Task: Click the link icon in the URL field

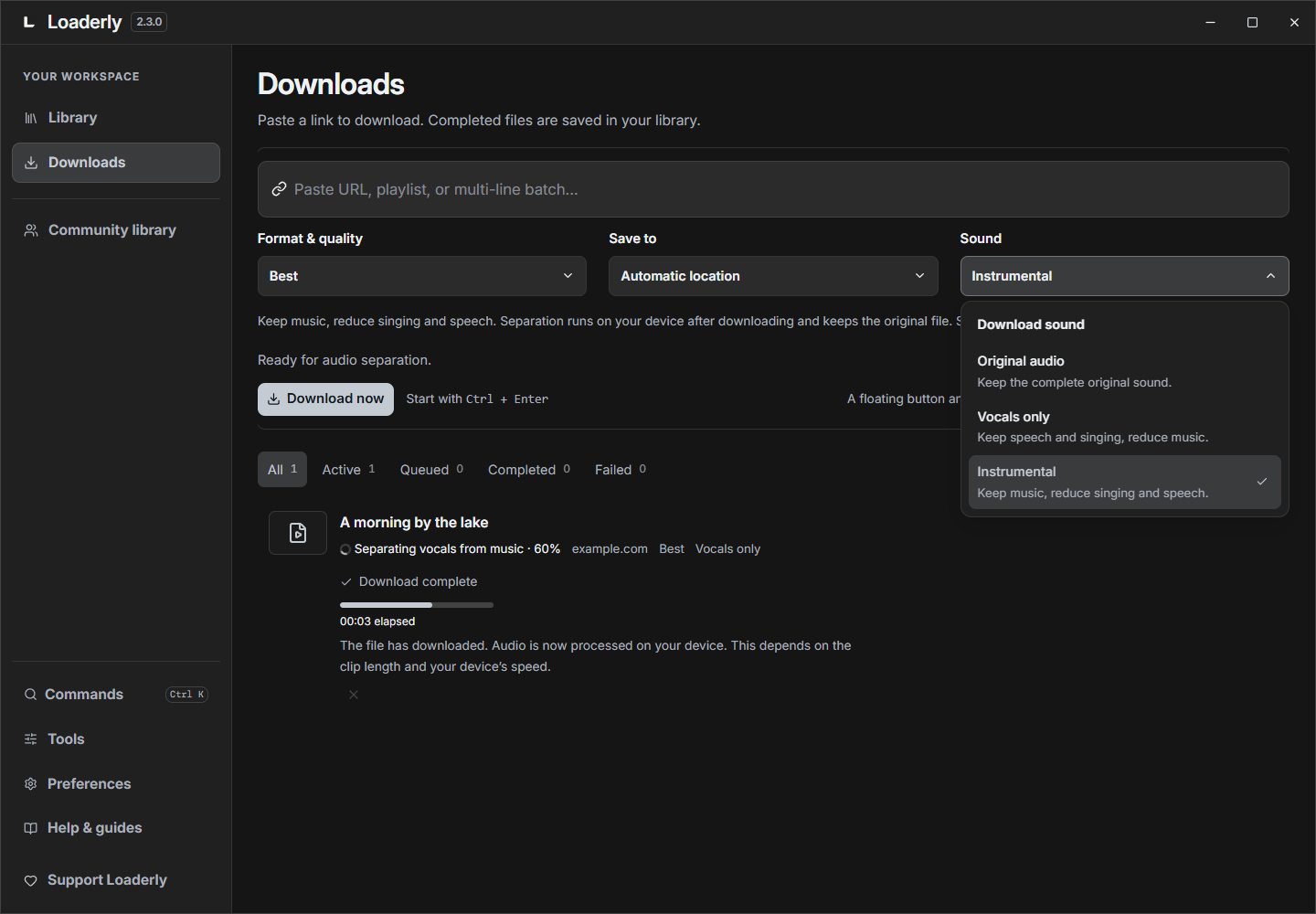Action: point(280,189)
